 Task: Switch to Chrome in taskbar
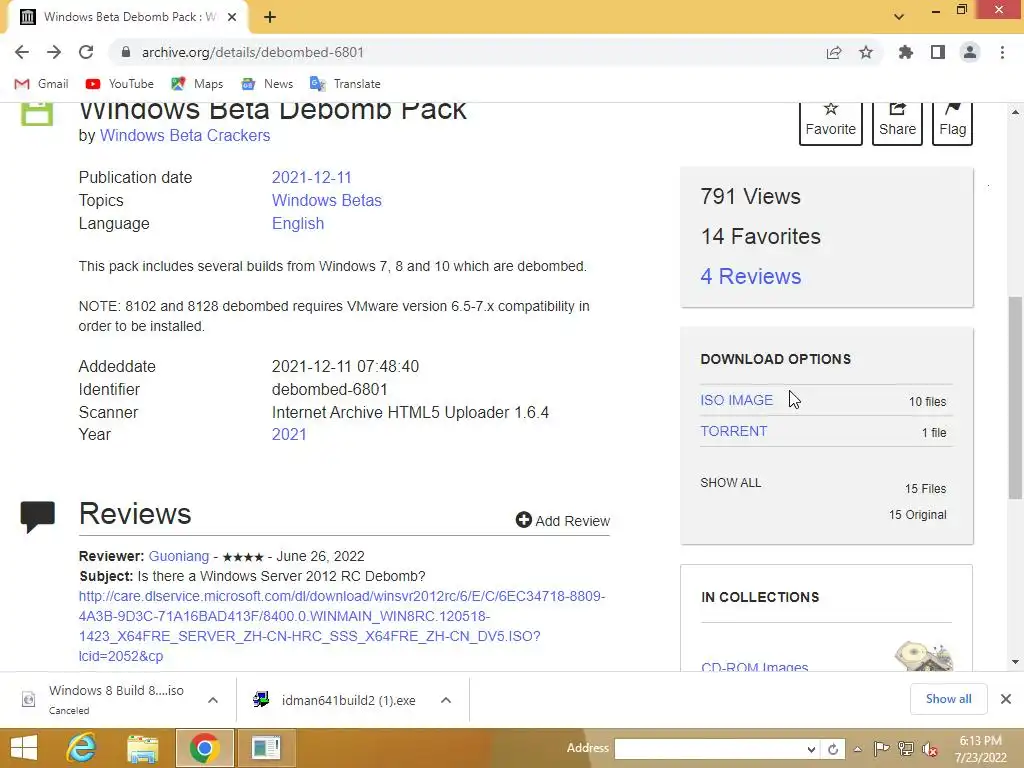click(x=204, y=748)
